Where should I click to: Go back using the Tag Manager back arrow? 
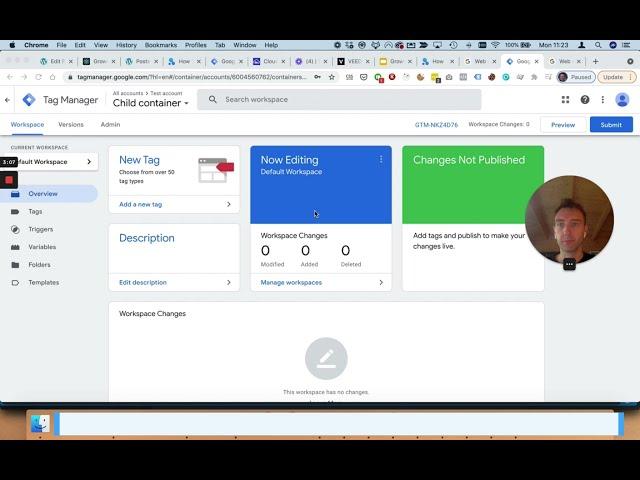point(7,100)
